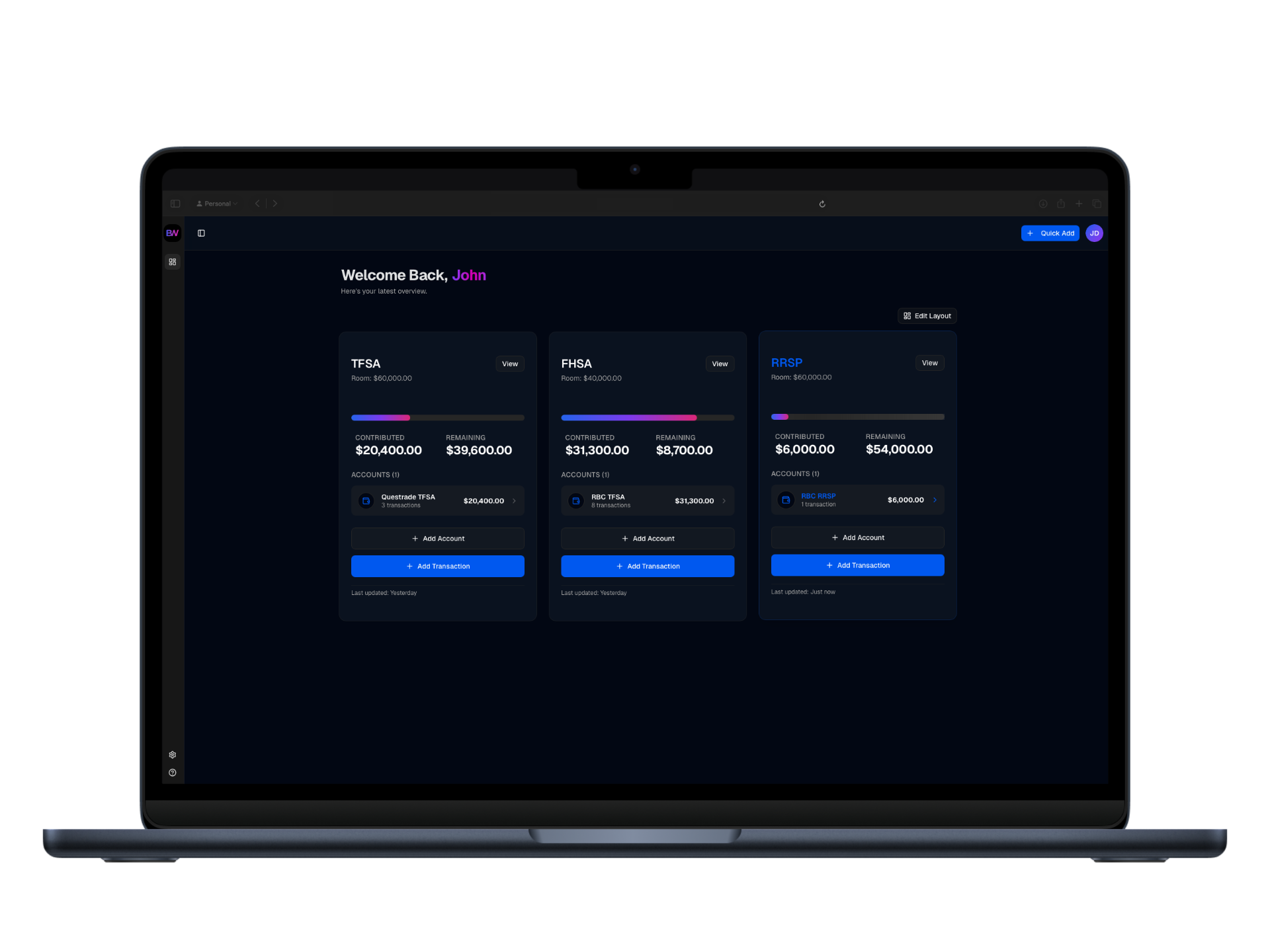This screenshot has width=1270, height=952.
Task: Toggle the app sidebar panel icon
Action: click(201, 233)
